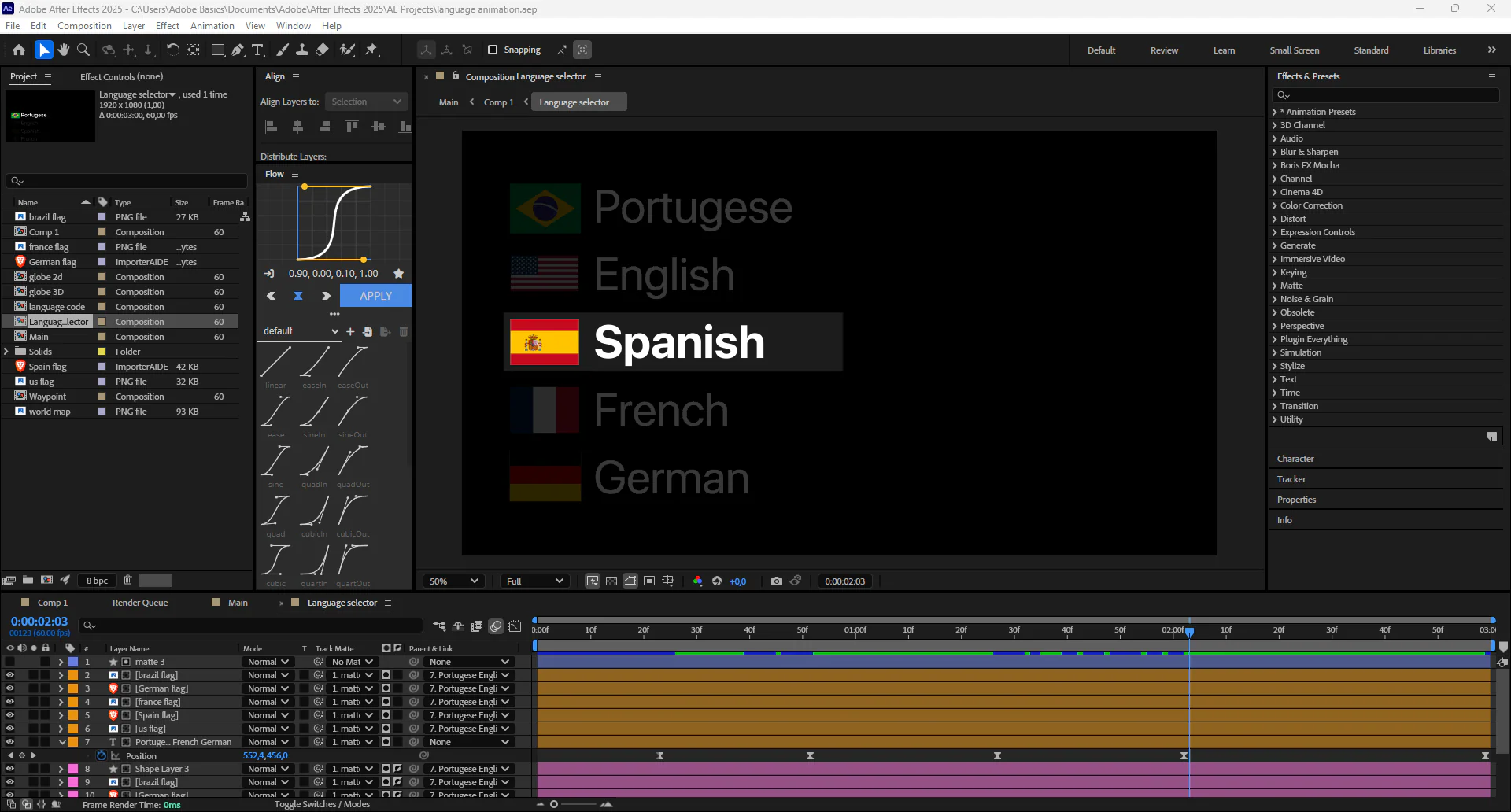
Task: Click the label color swatch of matte 3
Action: pos(73,662)
